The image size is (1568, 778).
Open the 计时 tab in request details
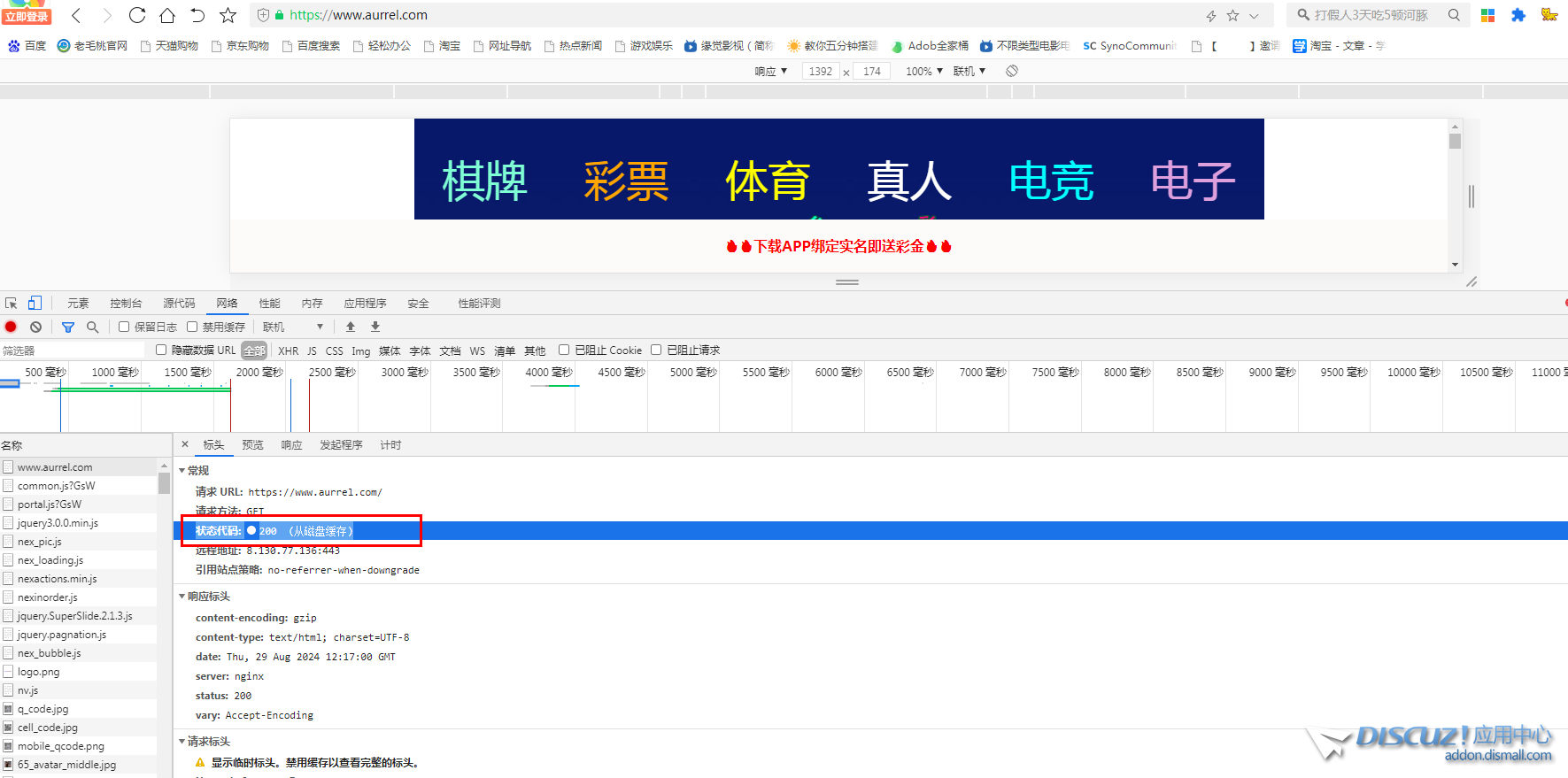pos(390,444)
